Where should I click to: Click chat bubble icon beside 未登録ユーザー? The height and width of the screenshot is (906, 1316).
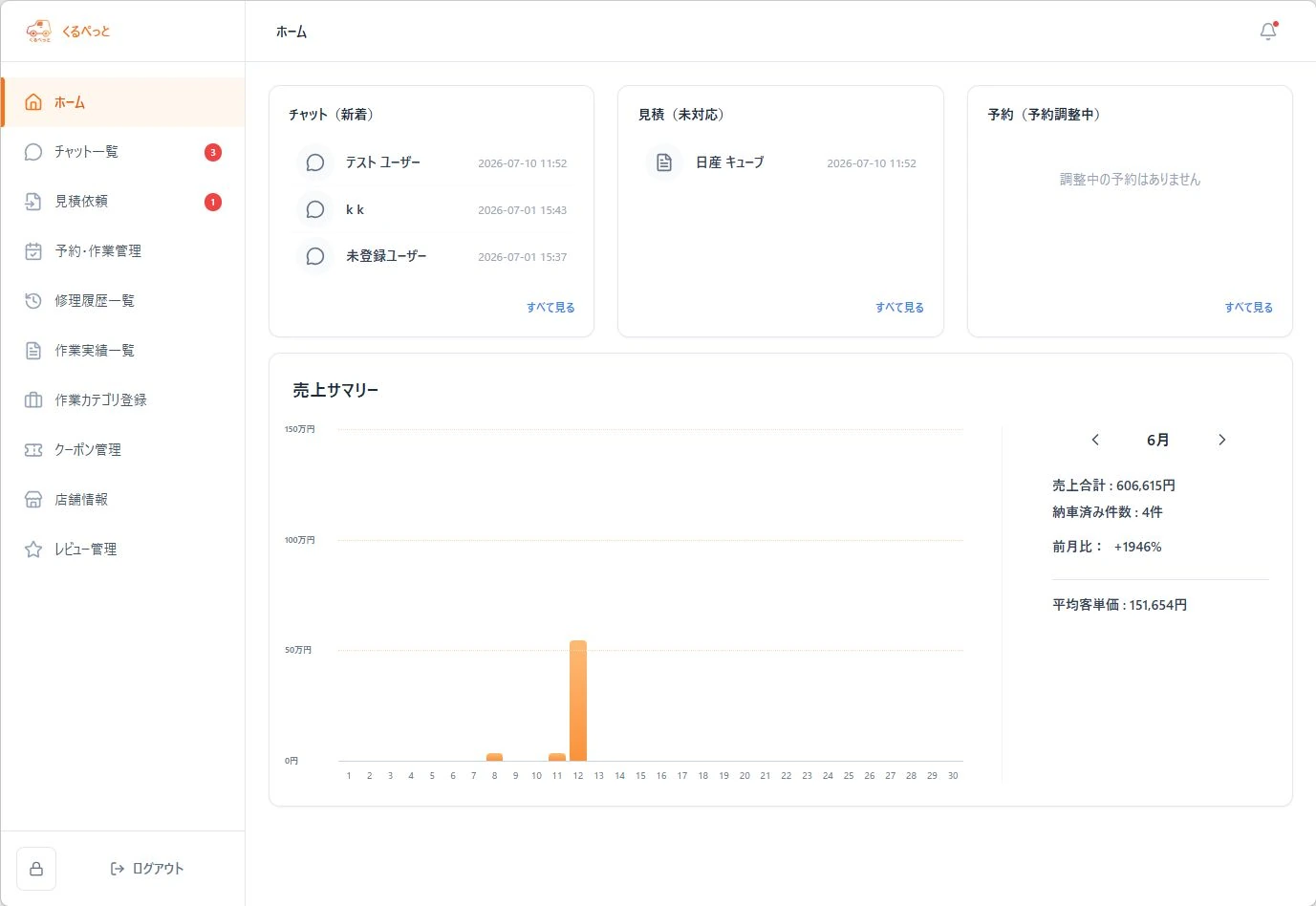[x=314, y=256]
